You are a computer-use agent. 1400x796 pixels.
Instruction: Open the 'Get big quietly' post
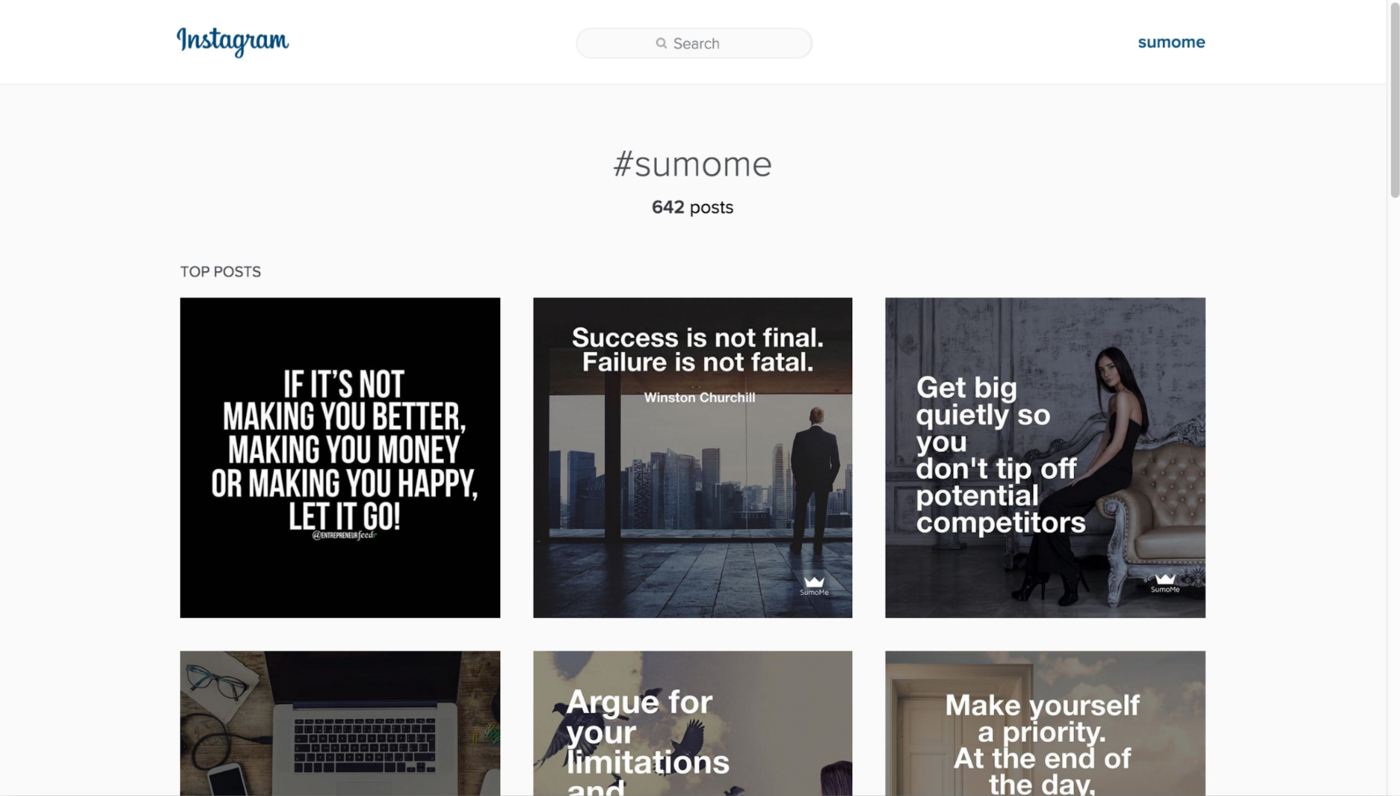click(x=1045, y=457)
